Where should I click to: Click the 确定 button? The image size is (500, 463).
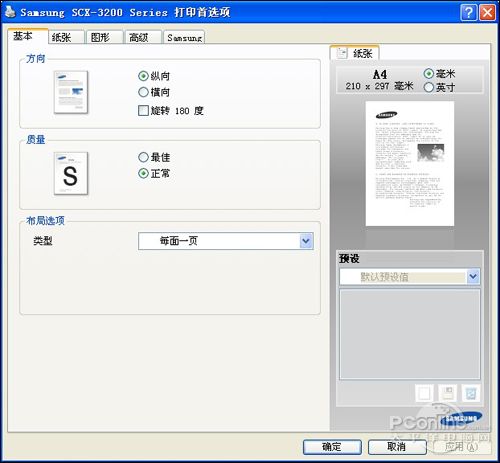[x=332, y=447]
